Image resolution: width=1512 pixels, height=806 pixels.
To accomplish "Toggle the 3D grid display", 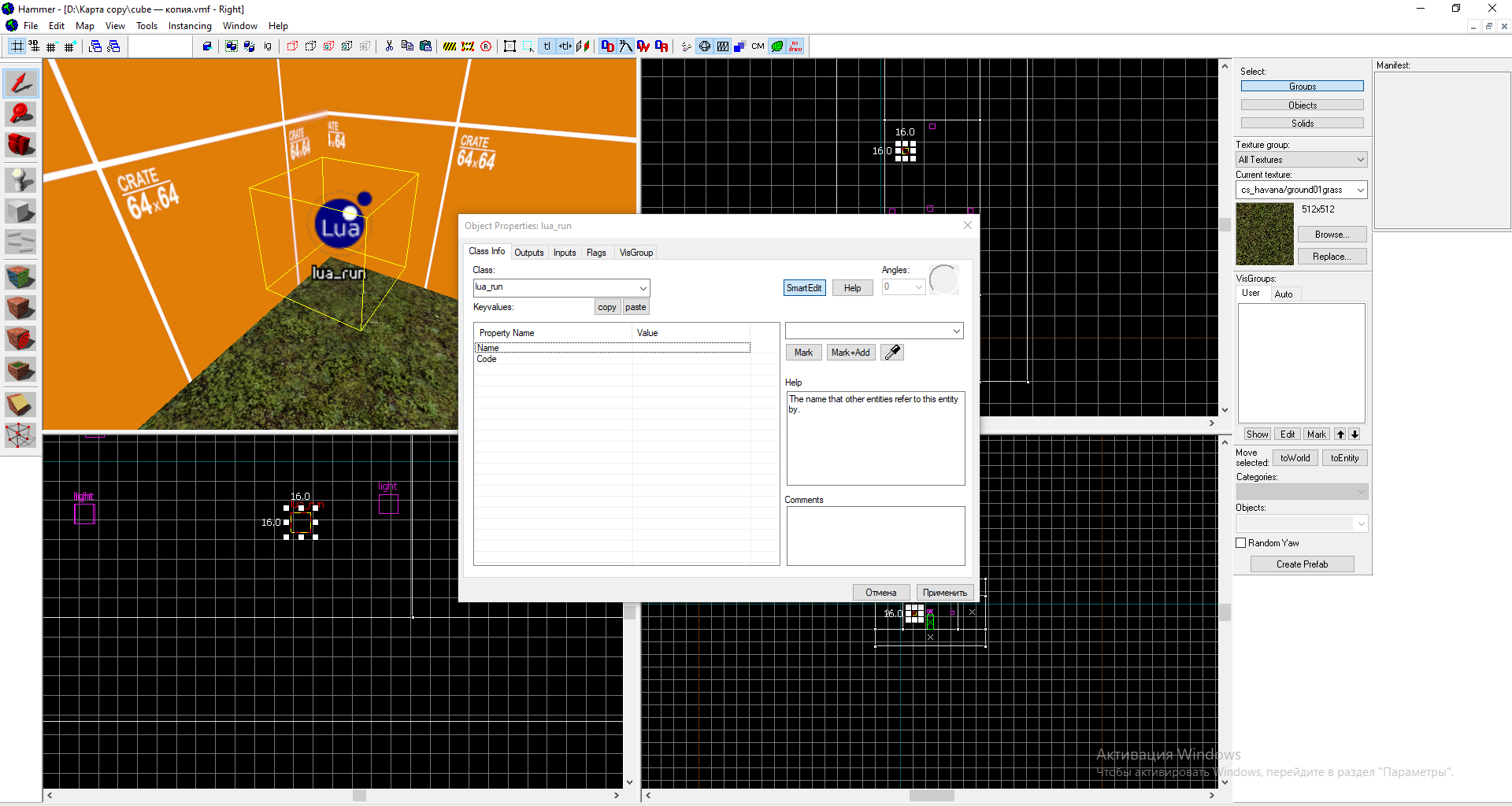I will tap(35, 46).
